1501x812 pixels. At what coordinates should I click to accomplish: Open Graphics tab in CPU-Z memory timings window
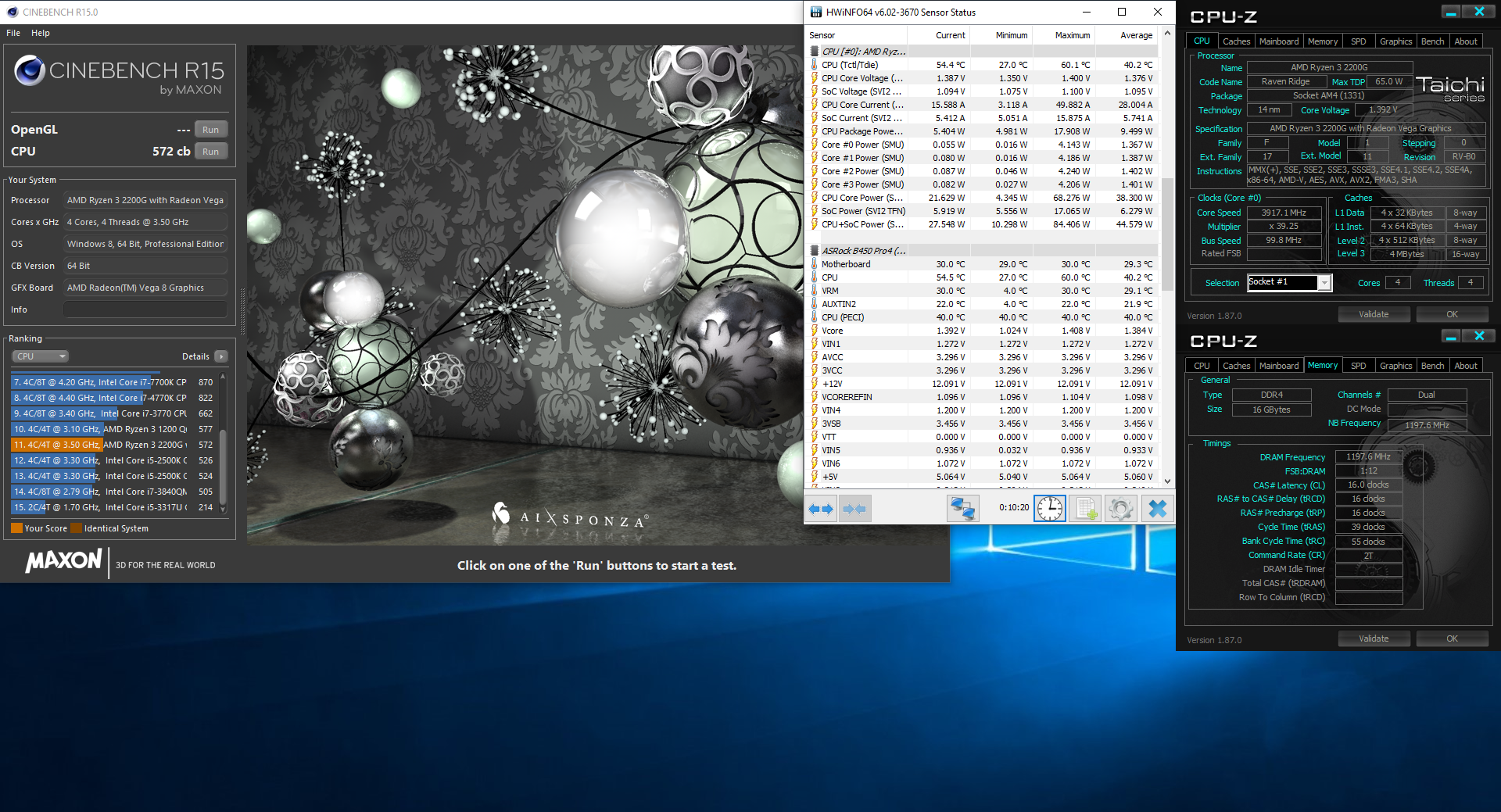click(1395, 366)
